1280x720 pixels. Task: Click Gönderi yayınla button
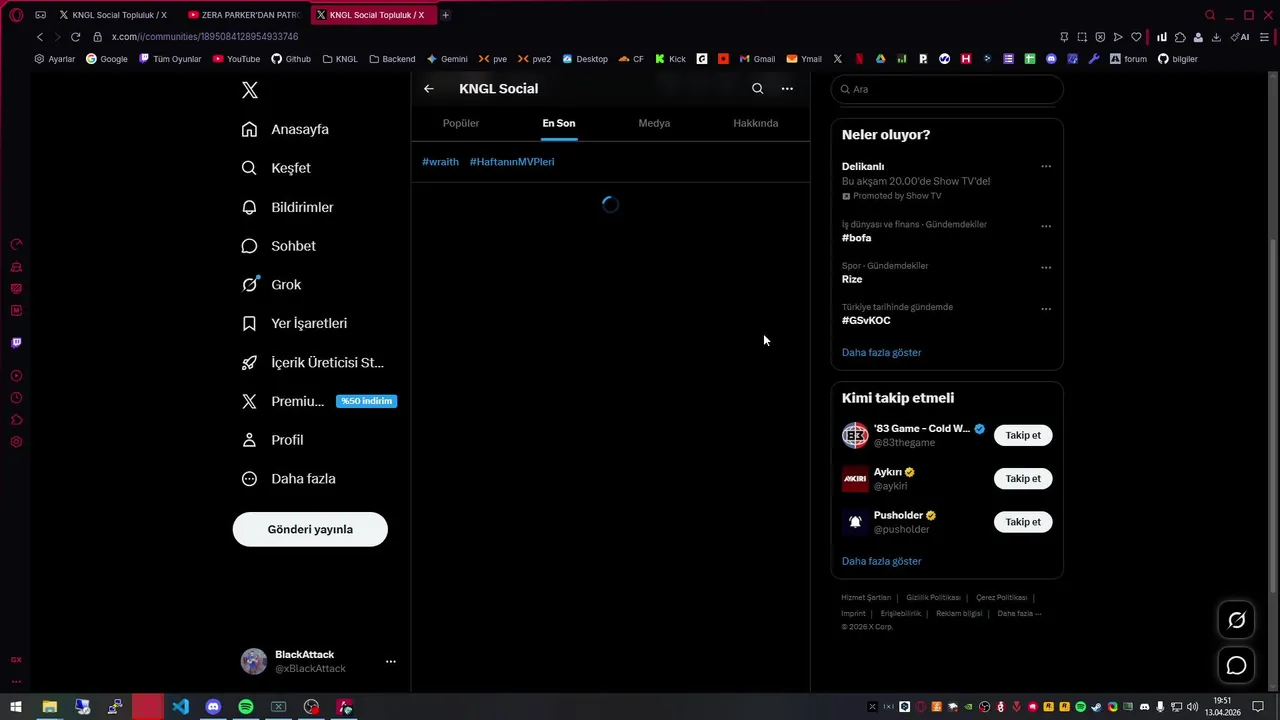pos(310,529)
